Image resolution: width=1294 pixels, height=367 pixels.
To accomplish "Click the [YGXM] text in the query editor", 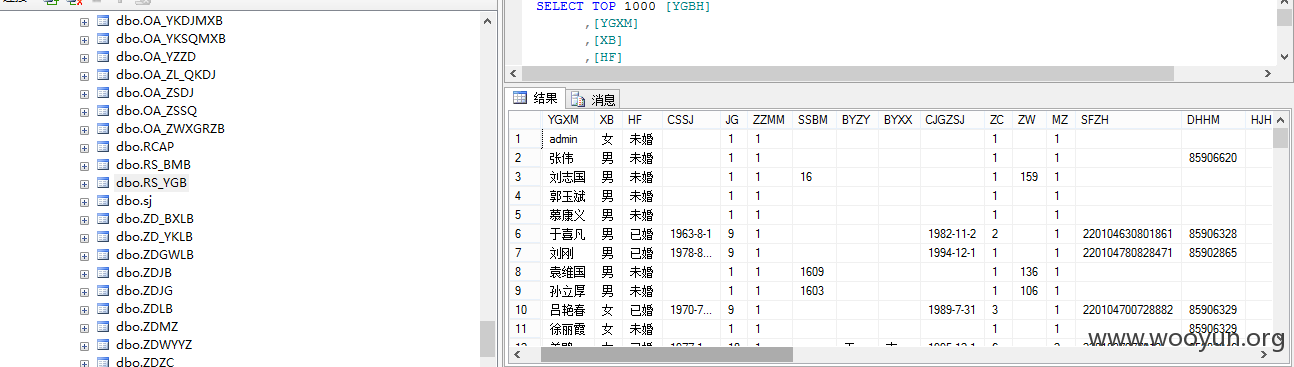I will 616,23.
